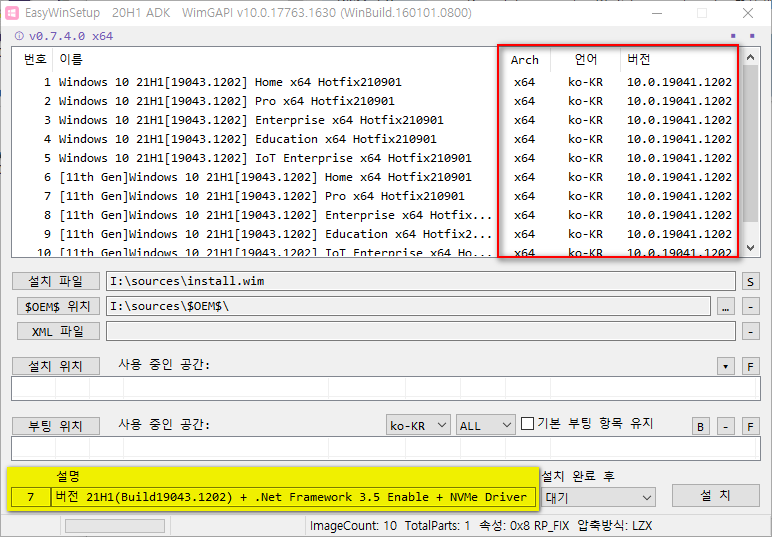Screen dimensions: 772x537
Task: Open the 설치 파일 file chooser button
Action: [56, 281]
